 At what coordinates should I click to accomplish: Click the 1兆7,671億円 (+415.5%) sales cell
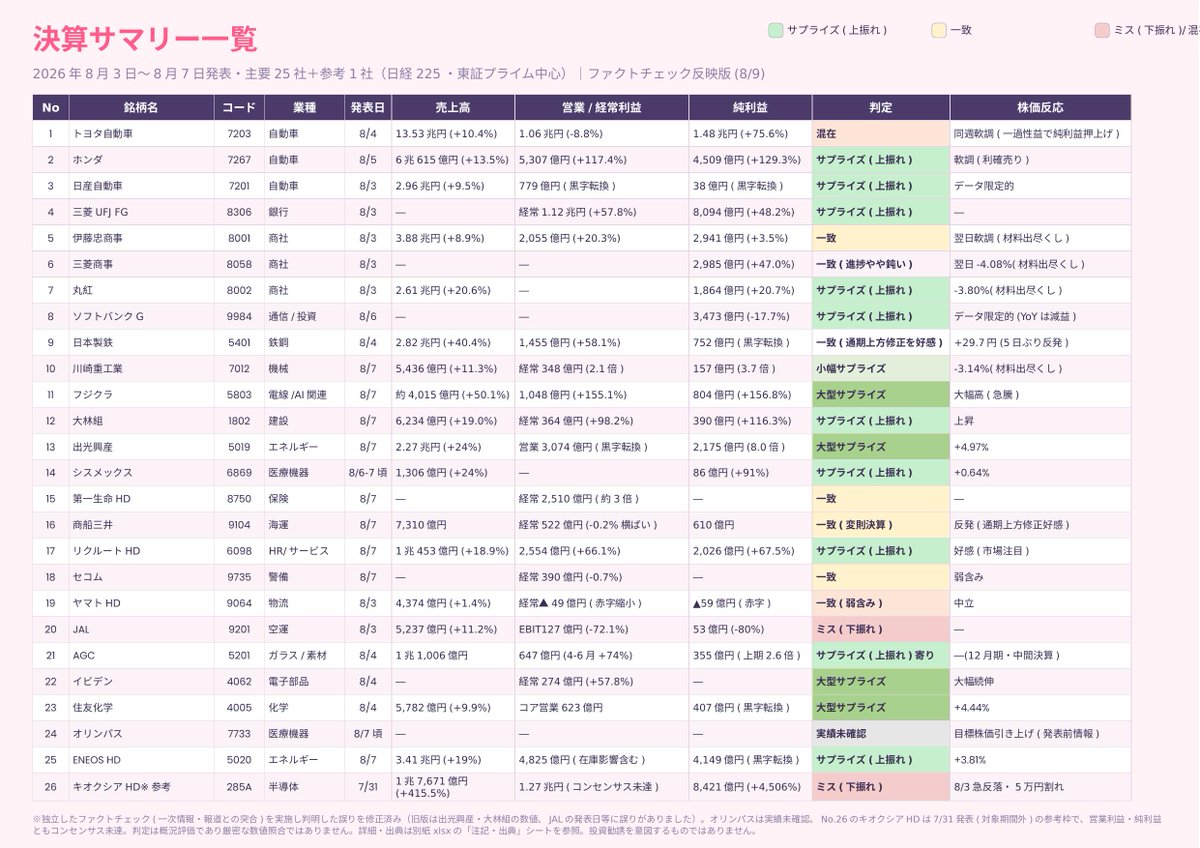[x=453, y=786]
